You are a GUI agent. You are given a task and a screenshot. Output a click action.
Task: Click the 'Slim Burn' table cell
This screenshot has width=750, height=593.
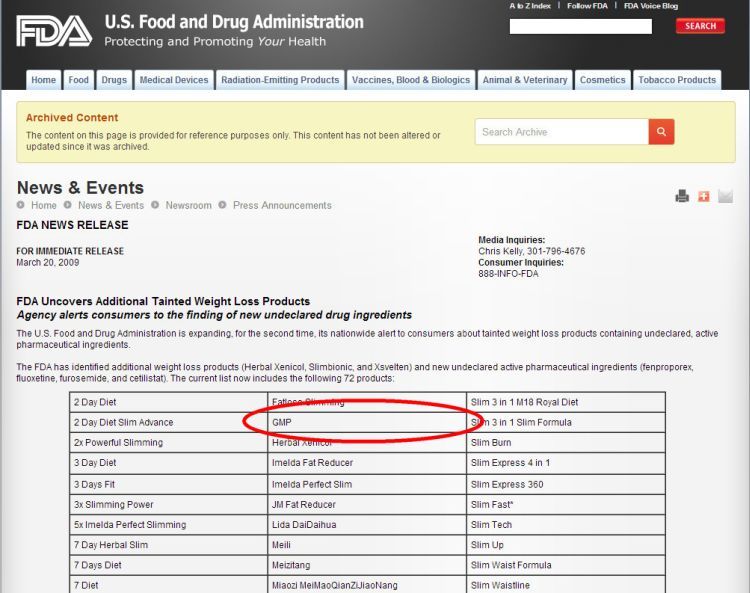pos(566,442)
